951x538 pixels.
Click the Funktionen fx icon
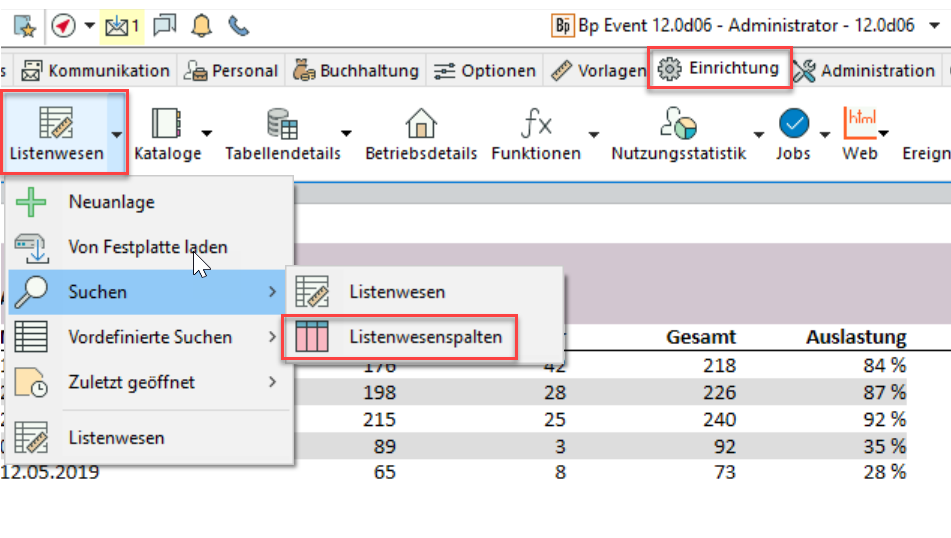pyautogui.click(x=536, y=124)
